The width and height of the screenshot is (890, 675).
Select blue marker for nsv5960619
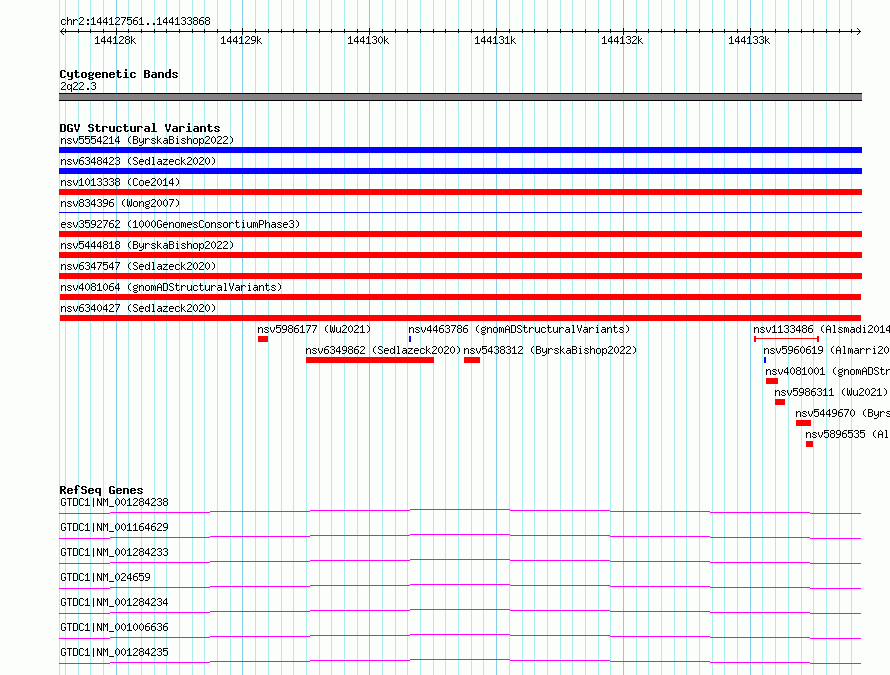coord(765,360)
